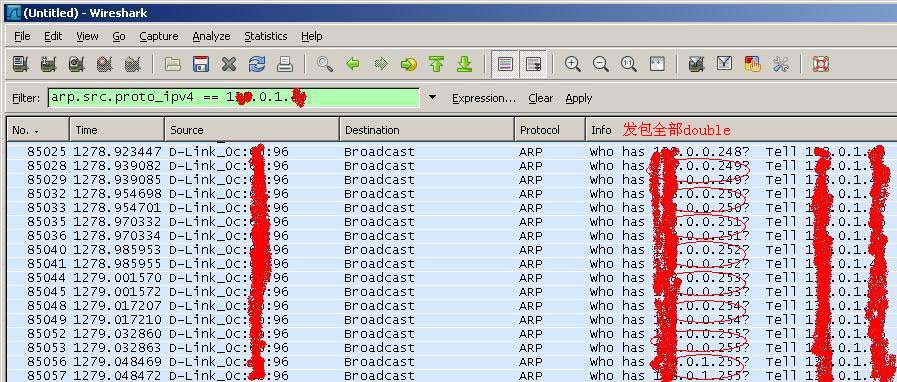Save capture file floppy icon

click(201, 64)
